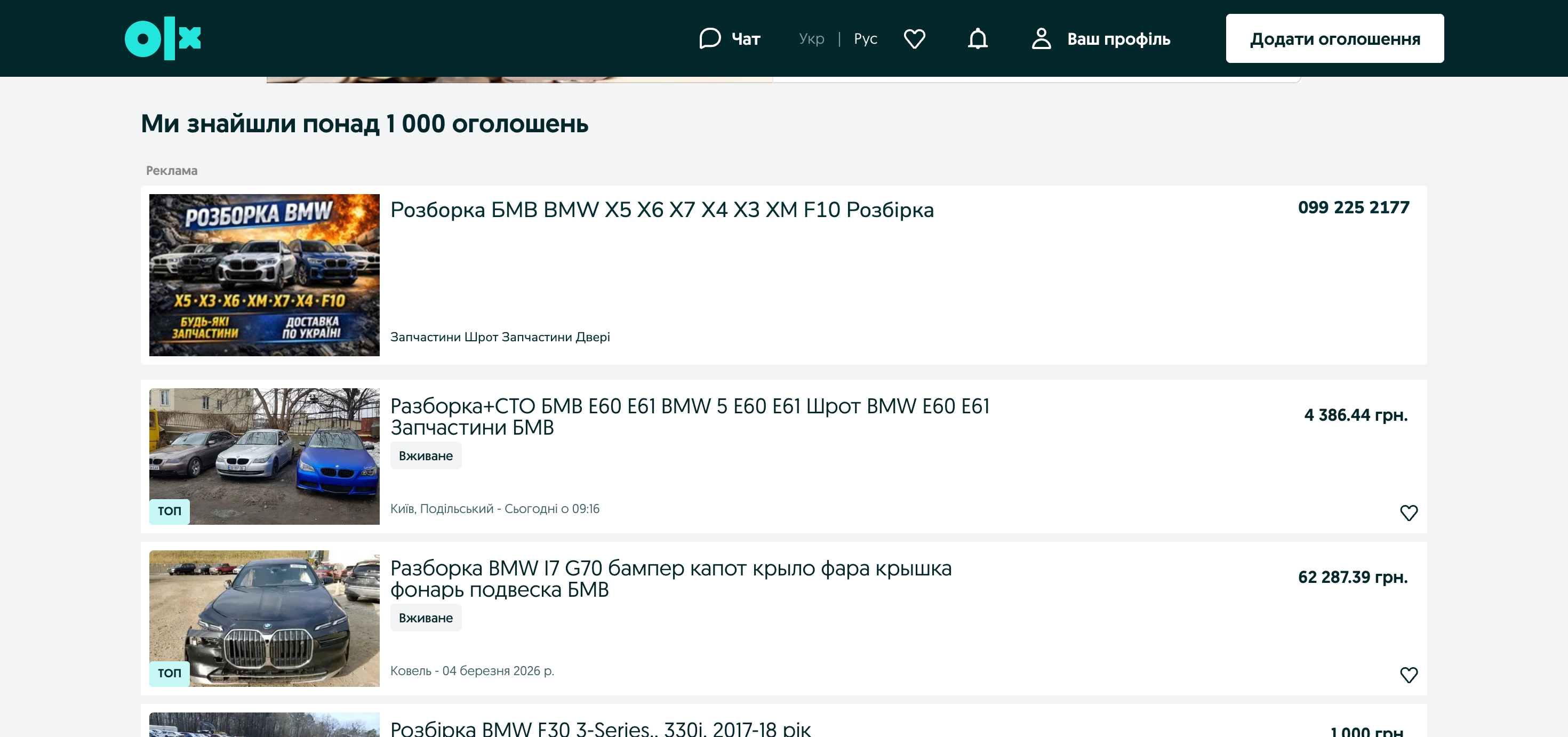Image resolution: width=1568 pixels, height=737 pixels.
Task: Open the Разборка BMW I7 G70 listing title
Action: (671, 579)
